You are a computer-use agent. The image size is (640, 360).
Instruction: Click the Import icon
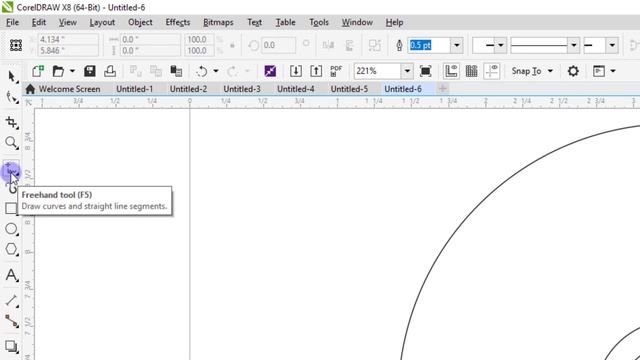point(296,71)
